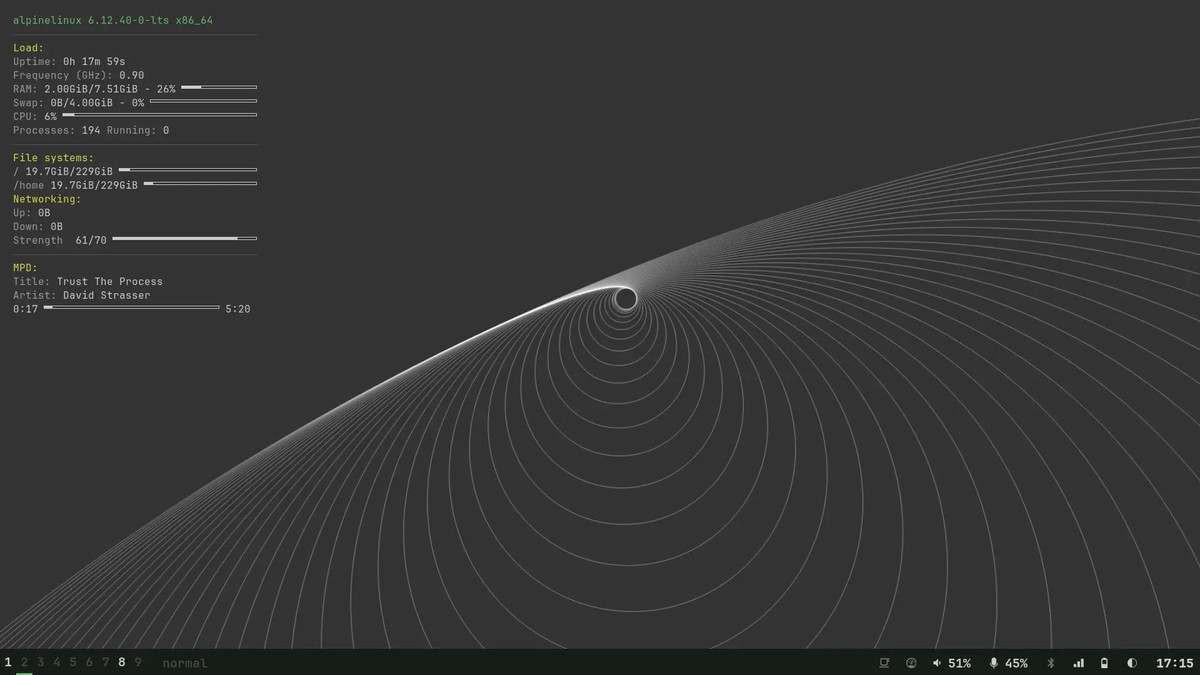Viewport: 1200px width, 675px height.
Task: Click the speaker volume icon
Action: pyautogui.click(x=936, y=662)
